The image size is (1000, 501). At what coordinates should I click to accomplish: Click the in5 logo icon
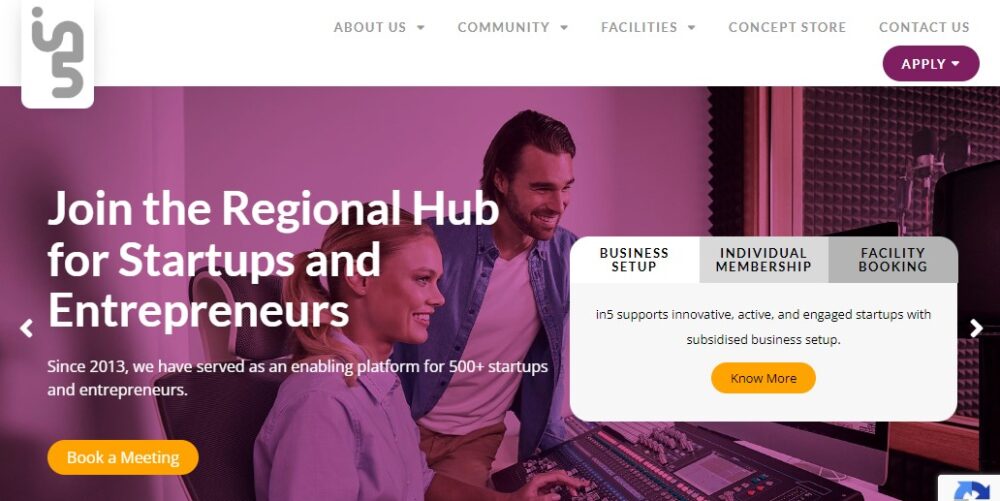[57, 54]
